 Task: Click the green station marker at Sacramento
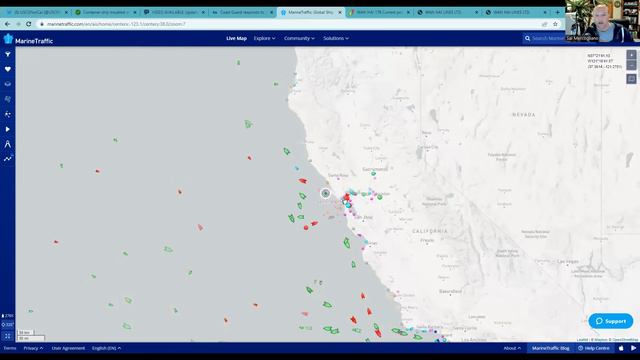(373, 173)
